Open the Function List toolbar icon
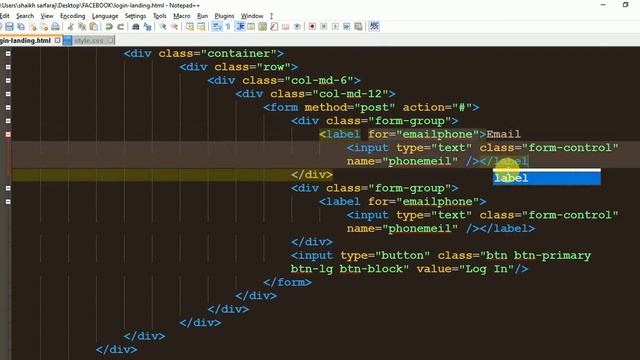Image resolution: width=640 pixels, height=360 pixels. pyautogui.click(x=274, y=27)
